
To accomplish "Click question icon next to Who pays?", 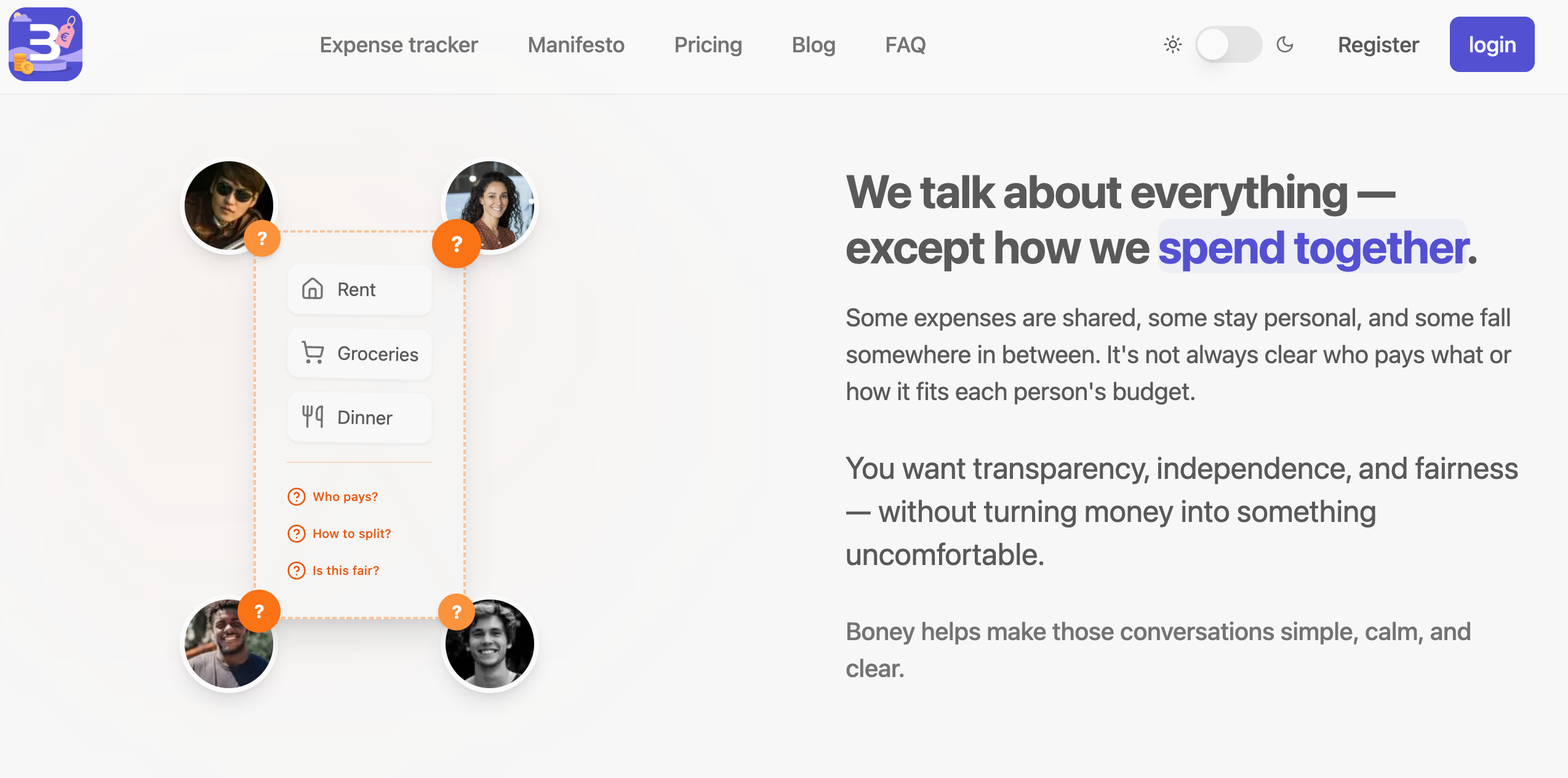I will click(x=297, y=496).
